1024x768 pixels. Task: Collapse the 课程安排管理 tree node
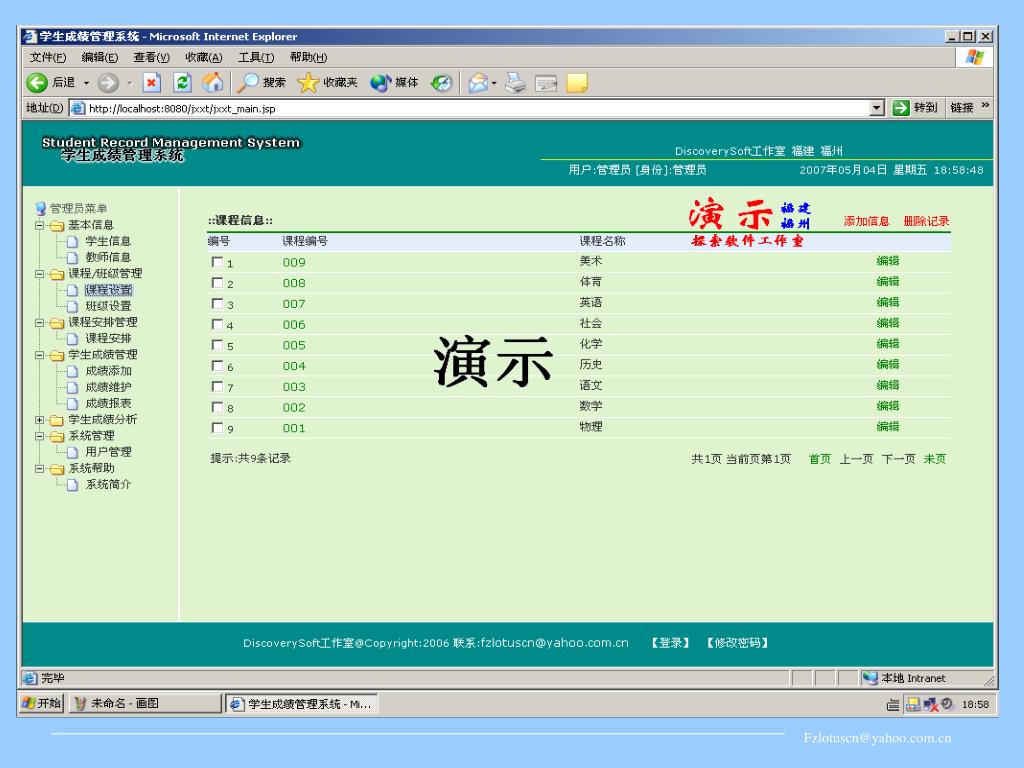pyautogui.click(x=40, y=323)
